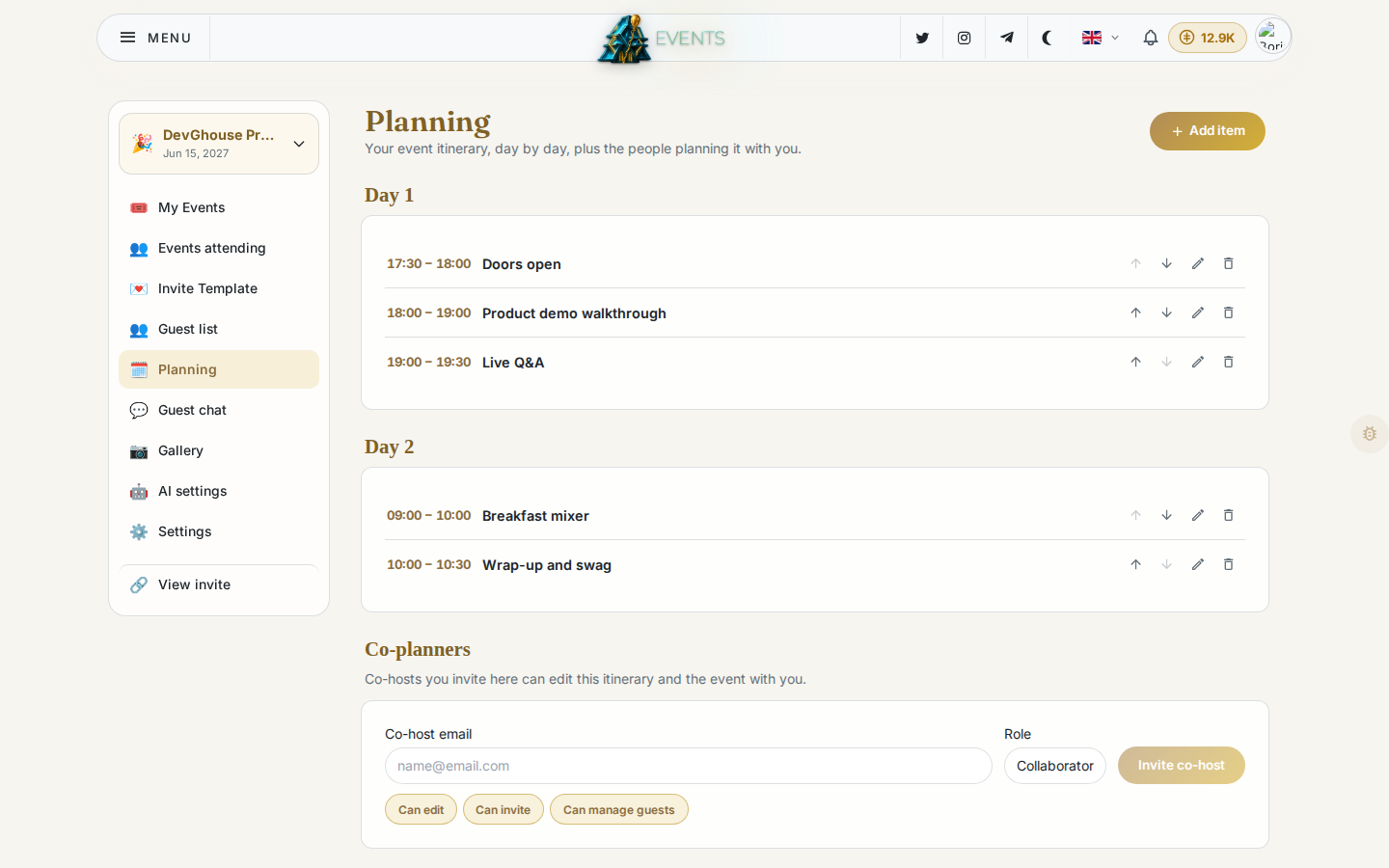Viewport: 1389px width, 868px height.
Task: Move Breakfast mixer item down
Action: tap(1166, 515)
